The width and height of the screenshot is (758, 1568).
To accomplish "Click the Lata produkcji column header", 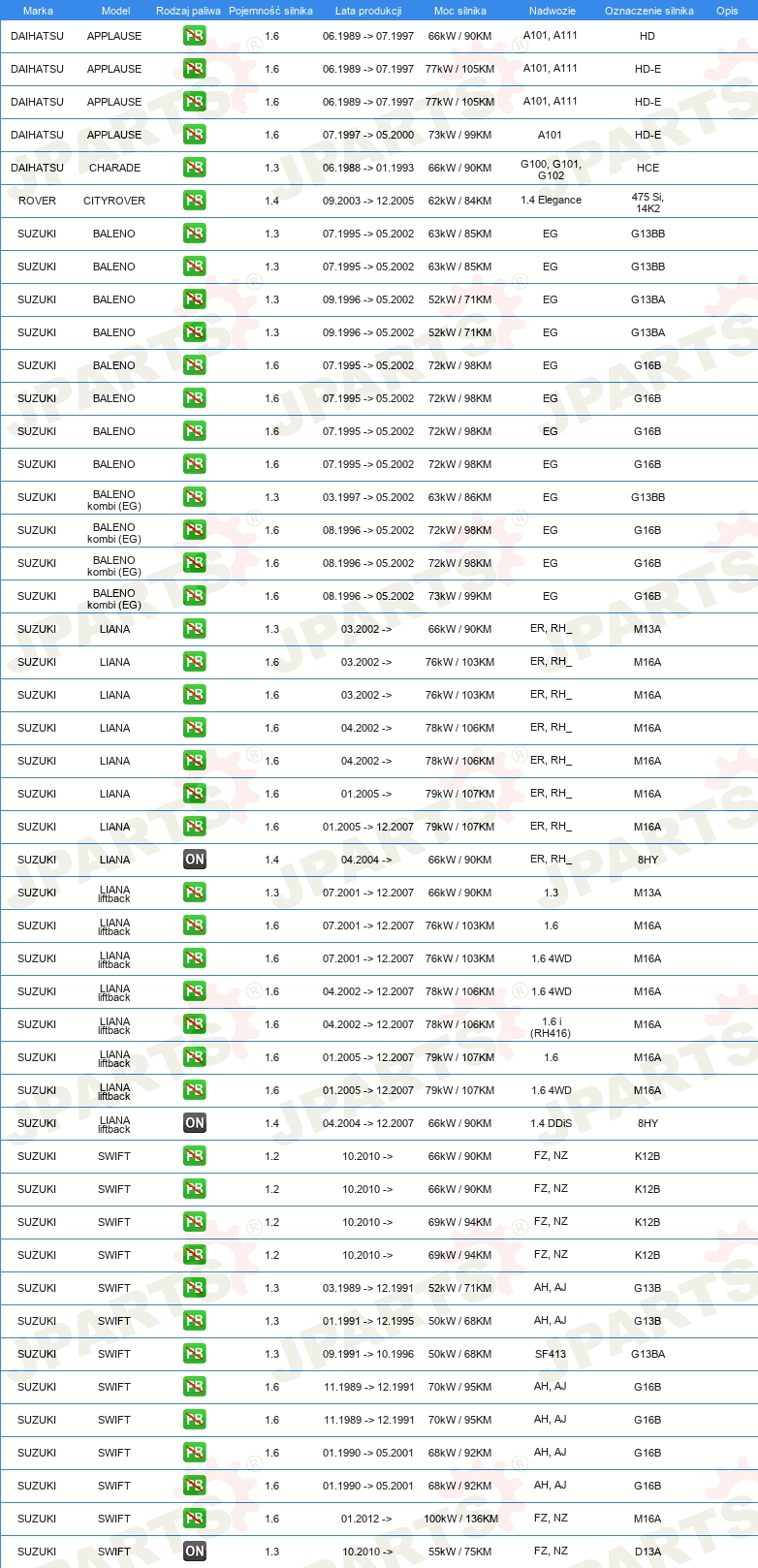I will tap(368, 11).
